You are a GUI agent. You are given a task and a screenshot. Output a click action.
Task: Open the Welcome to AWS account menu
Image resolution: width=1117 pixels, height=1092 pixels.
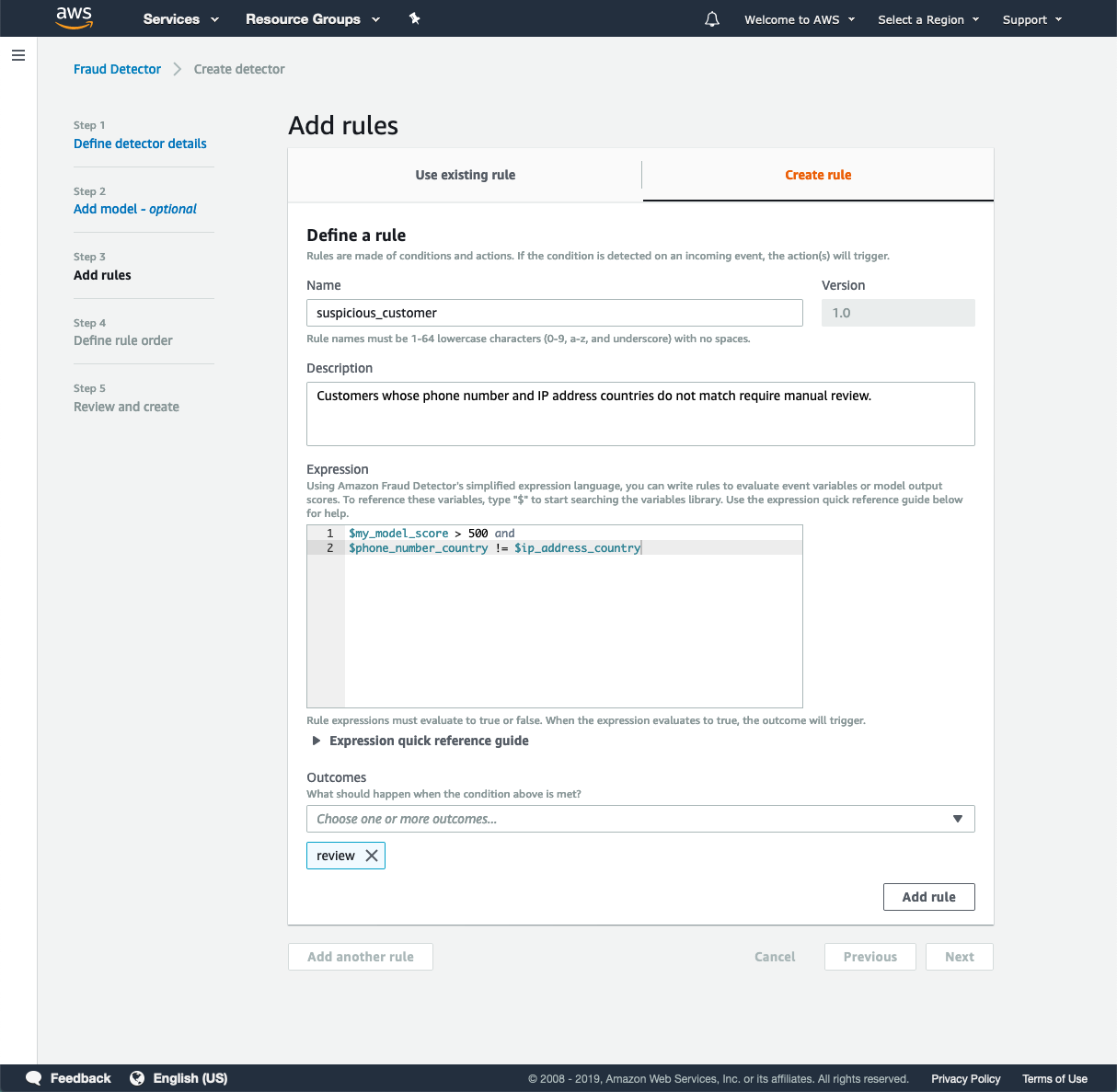coord(800,19)
